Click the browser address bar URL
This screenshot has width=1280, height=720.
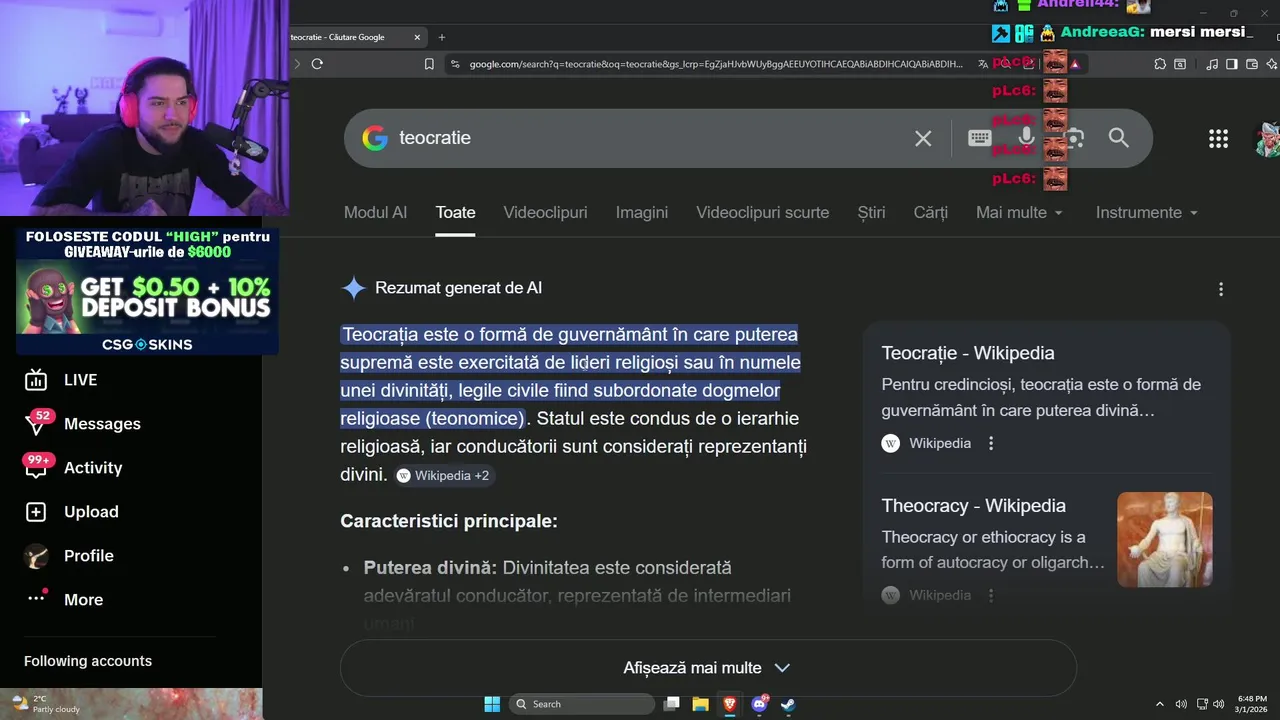point(716,64)
